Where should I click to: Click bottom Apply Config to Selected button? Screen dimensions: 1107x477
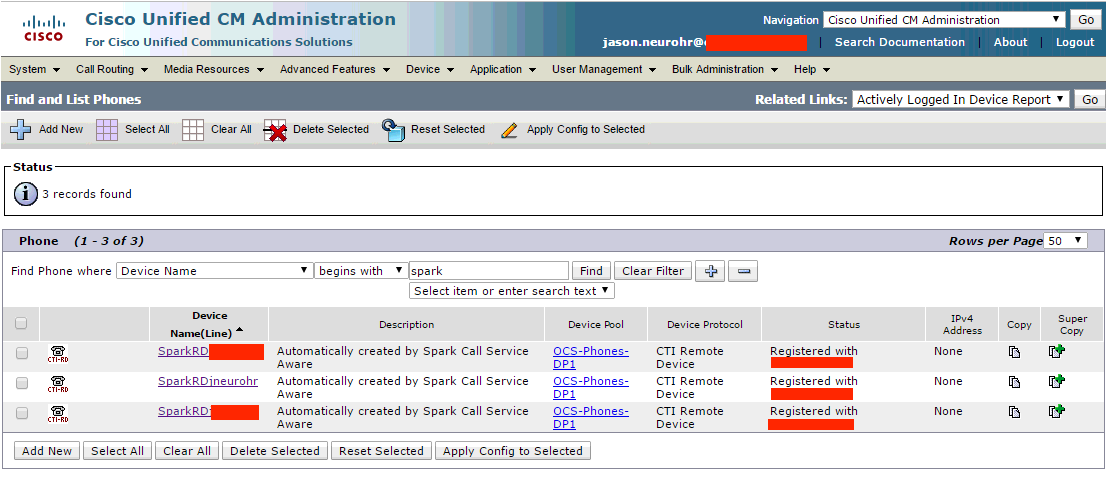tap(513, 451)
